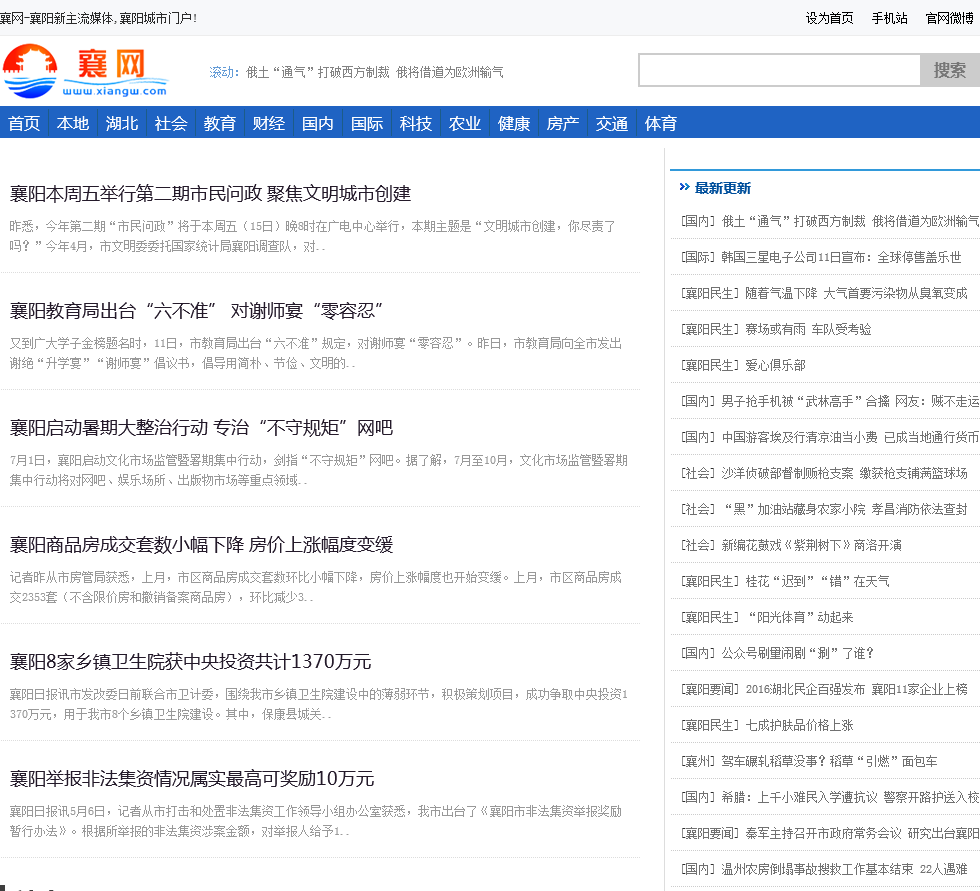Open article 襄阳8家乡镇卫生院获中央投资

pyautogui.click(x=190, y=662)
